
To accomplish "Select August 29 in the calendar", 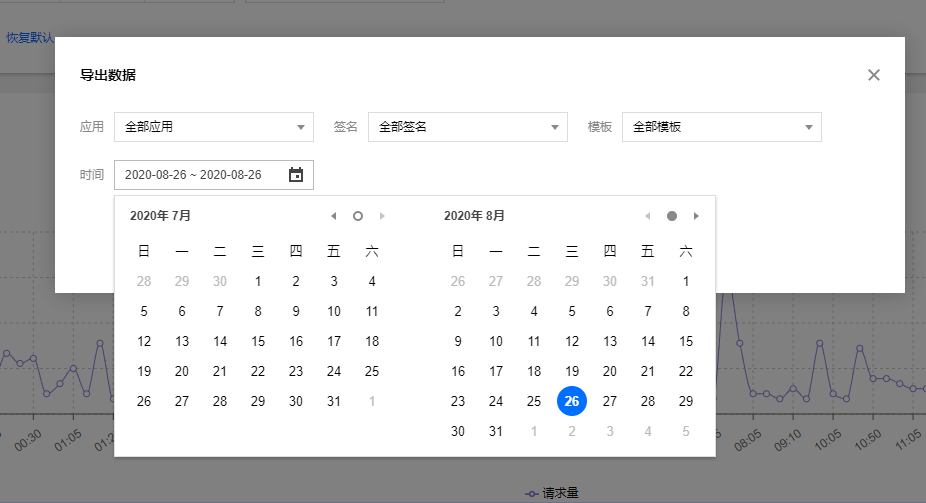I will pos(686,401).
